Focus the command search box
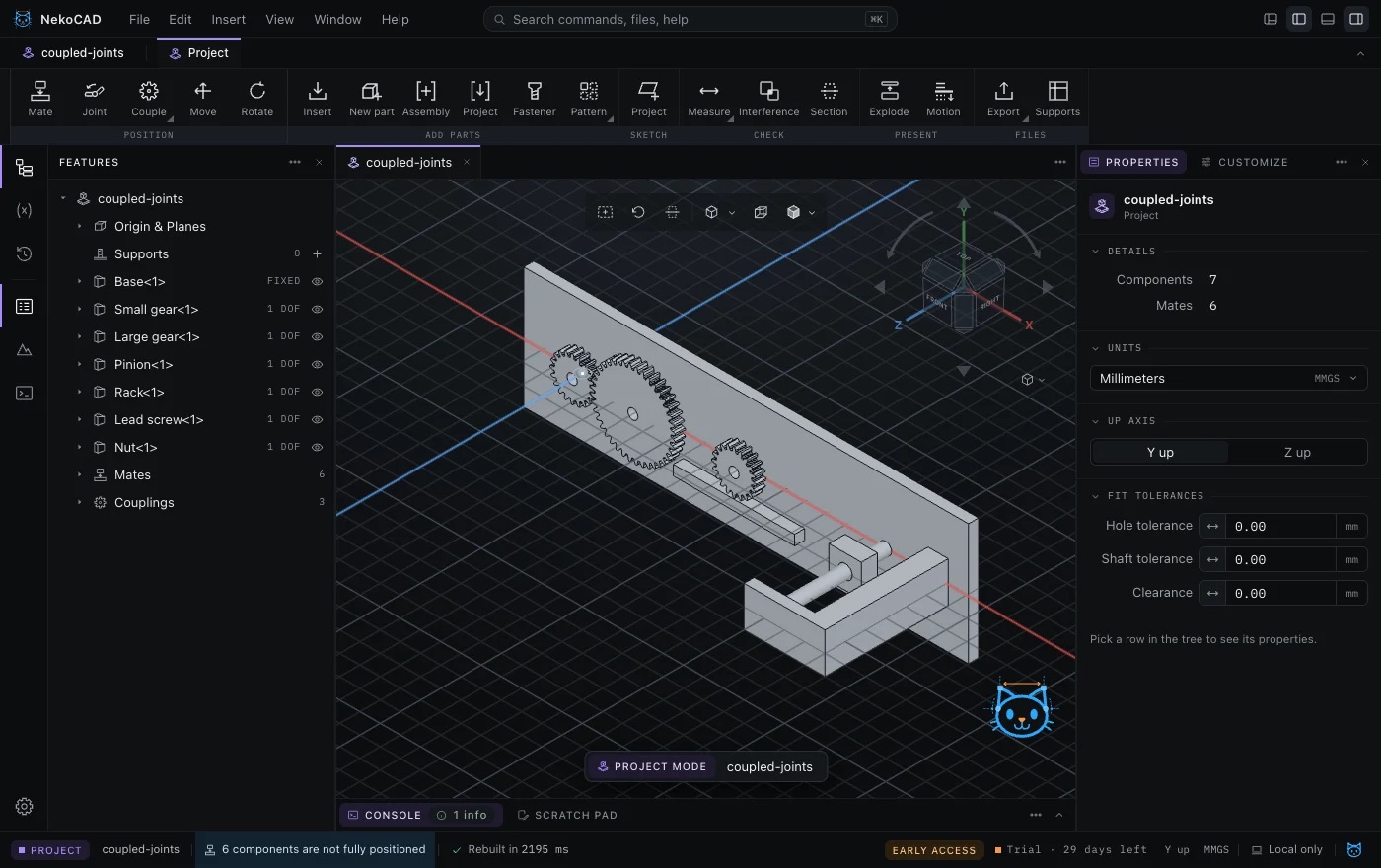Viewport: 1381px width, 868px height. pyautogui.click(x=690, y=19)
